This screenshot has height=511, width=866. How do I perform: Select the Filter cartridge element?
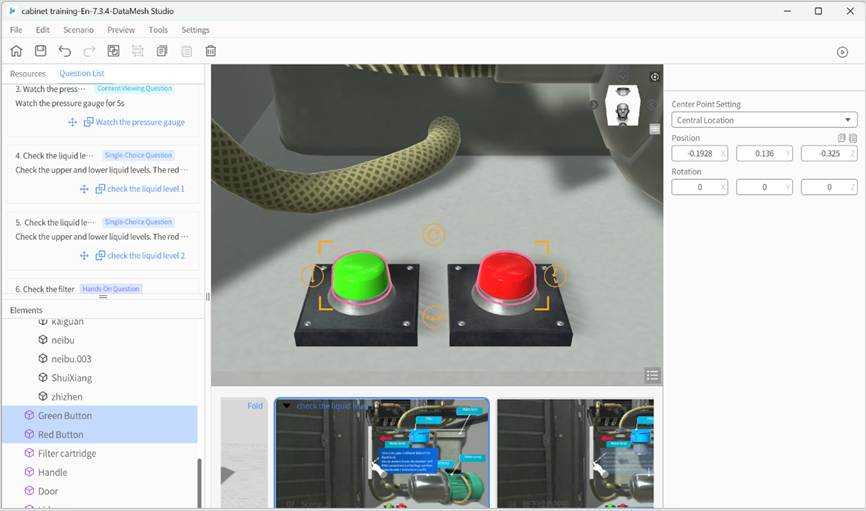point(66,453)
